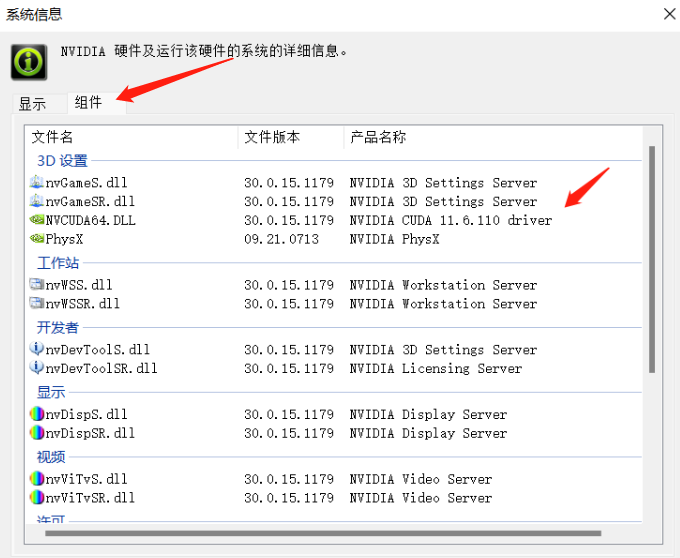The width and height of the screenshot is (680, 558).
Task: Click the nvDevToolSR.dll info icon
Action: 36,368
